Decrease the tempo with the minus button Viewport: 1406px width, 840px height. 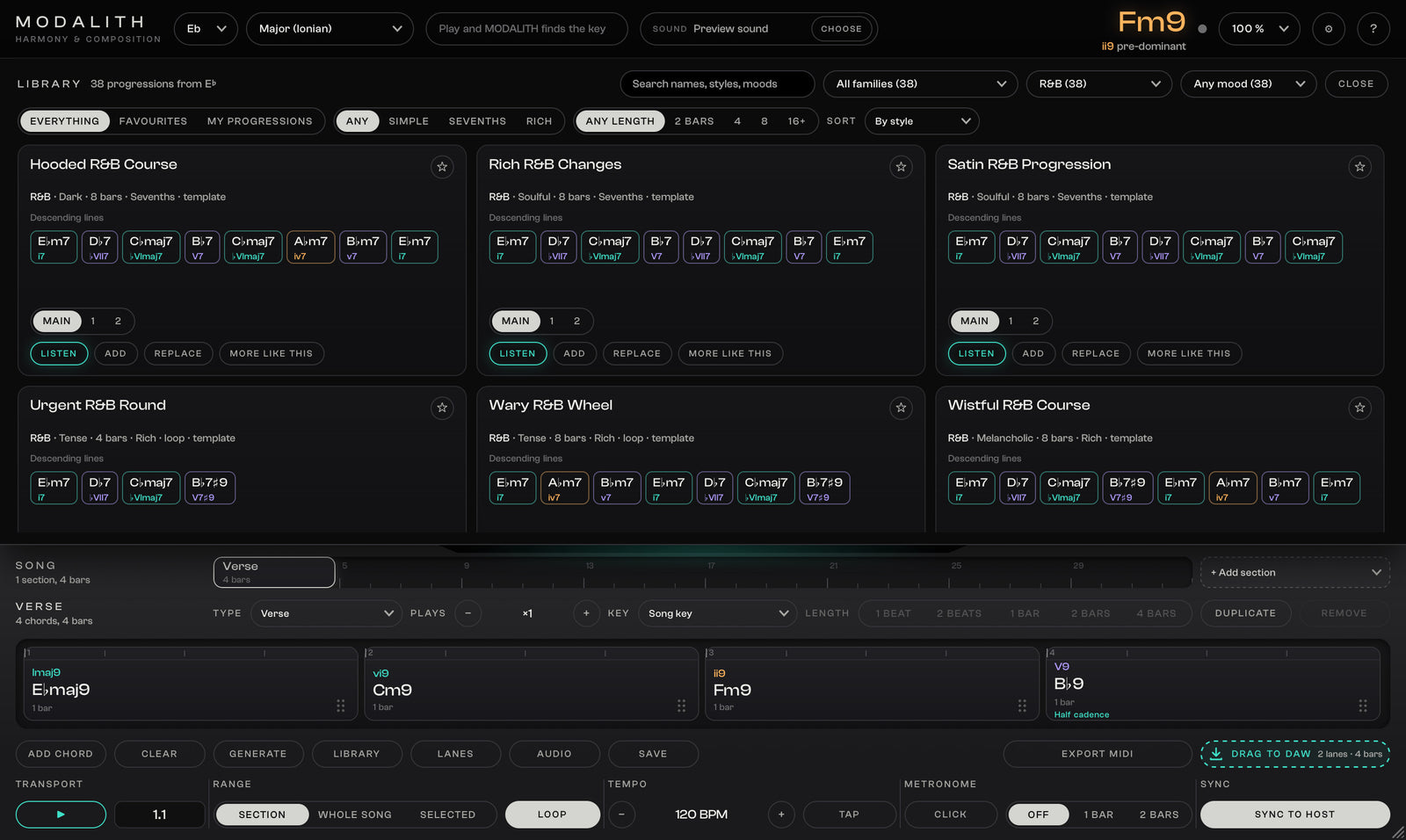coord(621,815)
